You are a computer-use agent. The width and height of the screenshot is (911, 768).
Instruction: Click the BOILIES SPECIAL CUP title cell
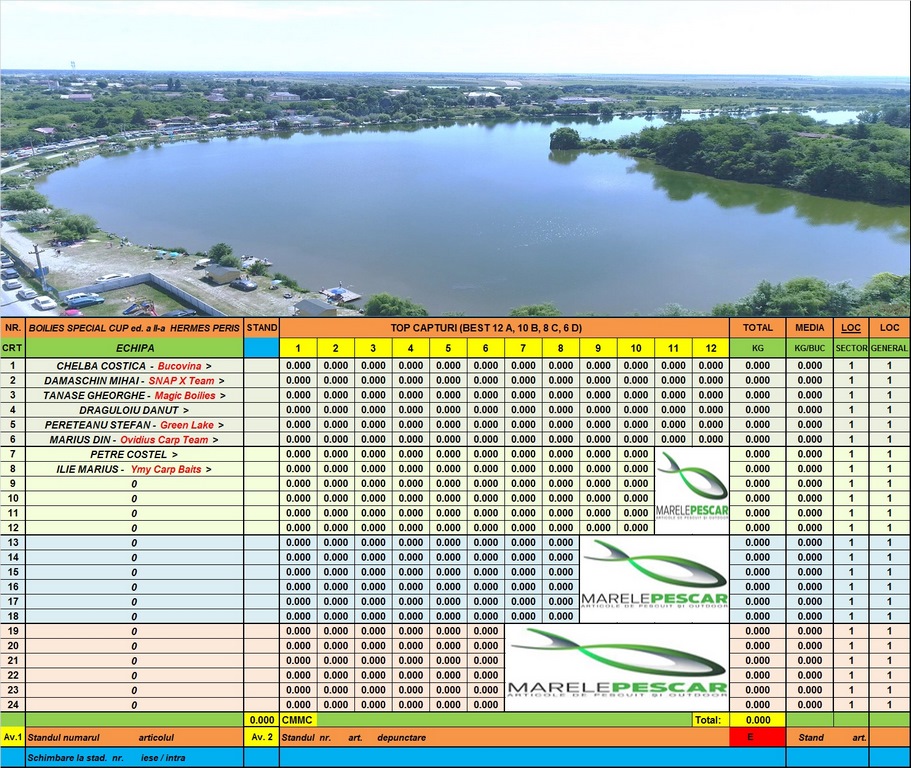(x=134, y=327)
